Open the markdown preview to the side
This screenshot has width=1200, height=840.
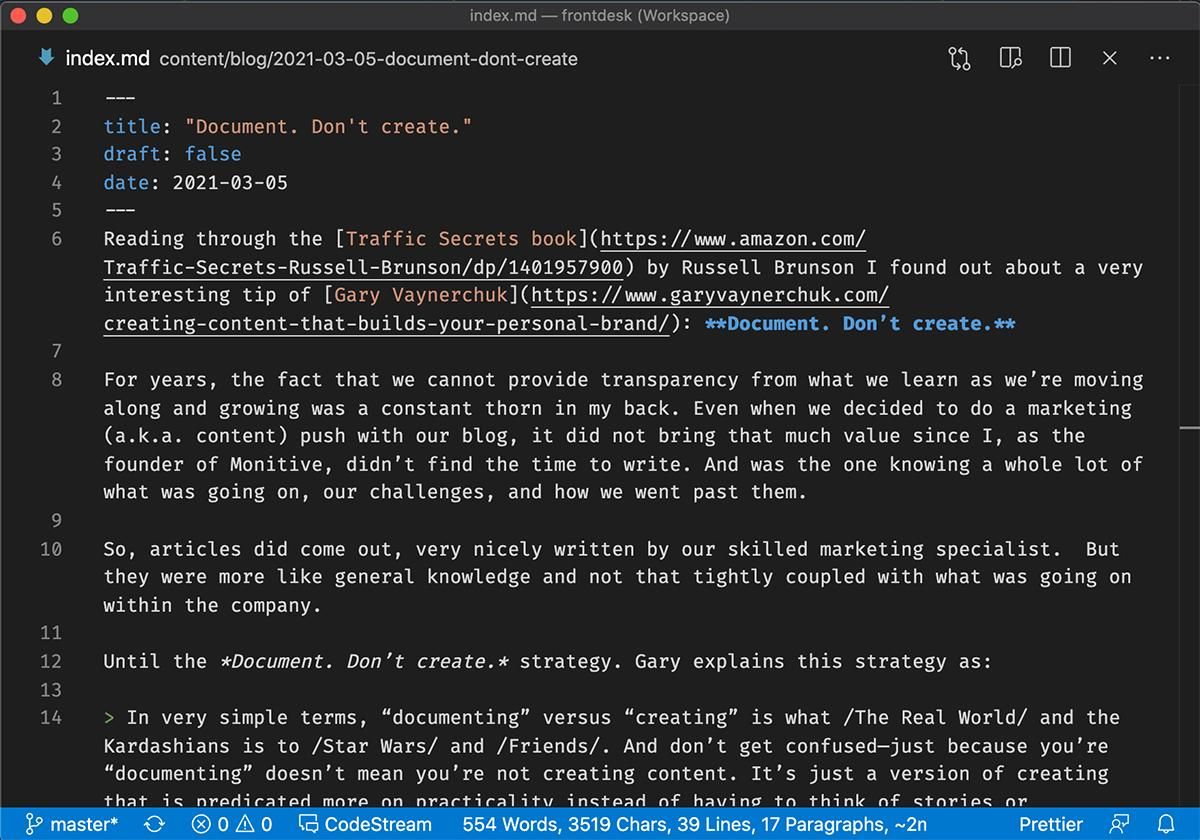(1010, 58)
